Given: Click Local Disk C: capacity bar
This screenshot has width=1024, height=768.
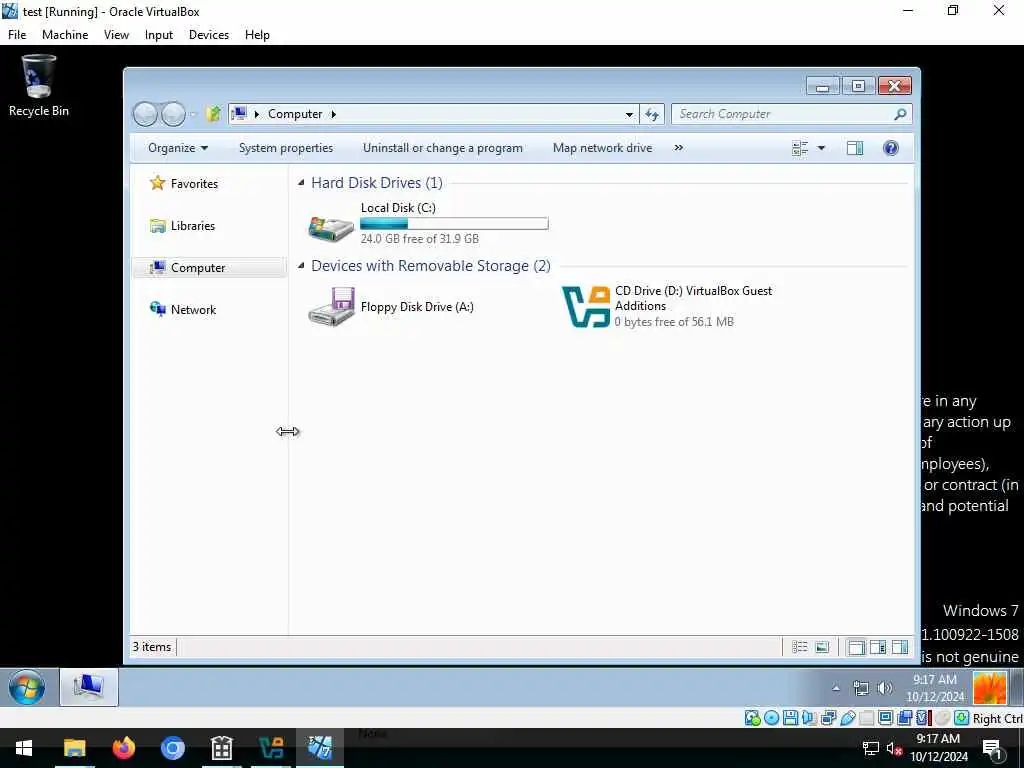Looking at the screenshot, I should [x=455, y=224].
